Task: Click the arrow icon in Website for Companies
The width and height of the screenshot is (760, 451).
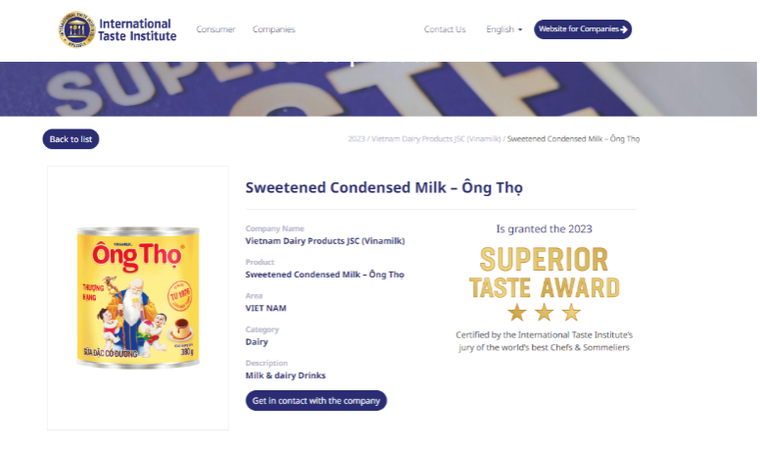Action: pyautogui.click(x=624, y=30)
